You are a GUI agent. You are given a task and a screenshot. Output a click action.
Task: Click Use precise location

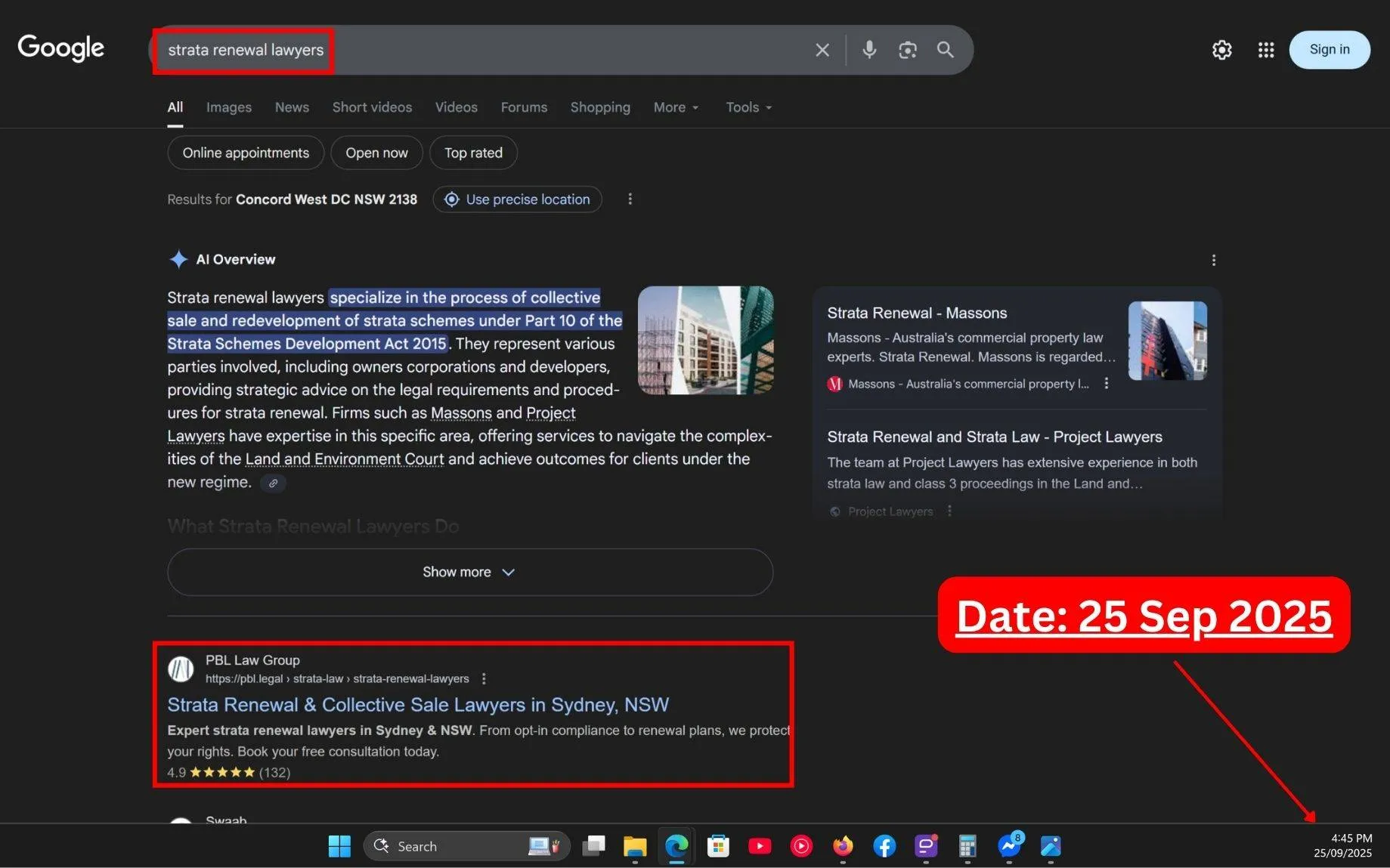pyautogui.click(x=517, y=199)
